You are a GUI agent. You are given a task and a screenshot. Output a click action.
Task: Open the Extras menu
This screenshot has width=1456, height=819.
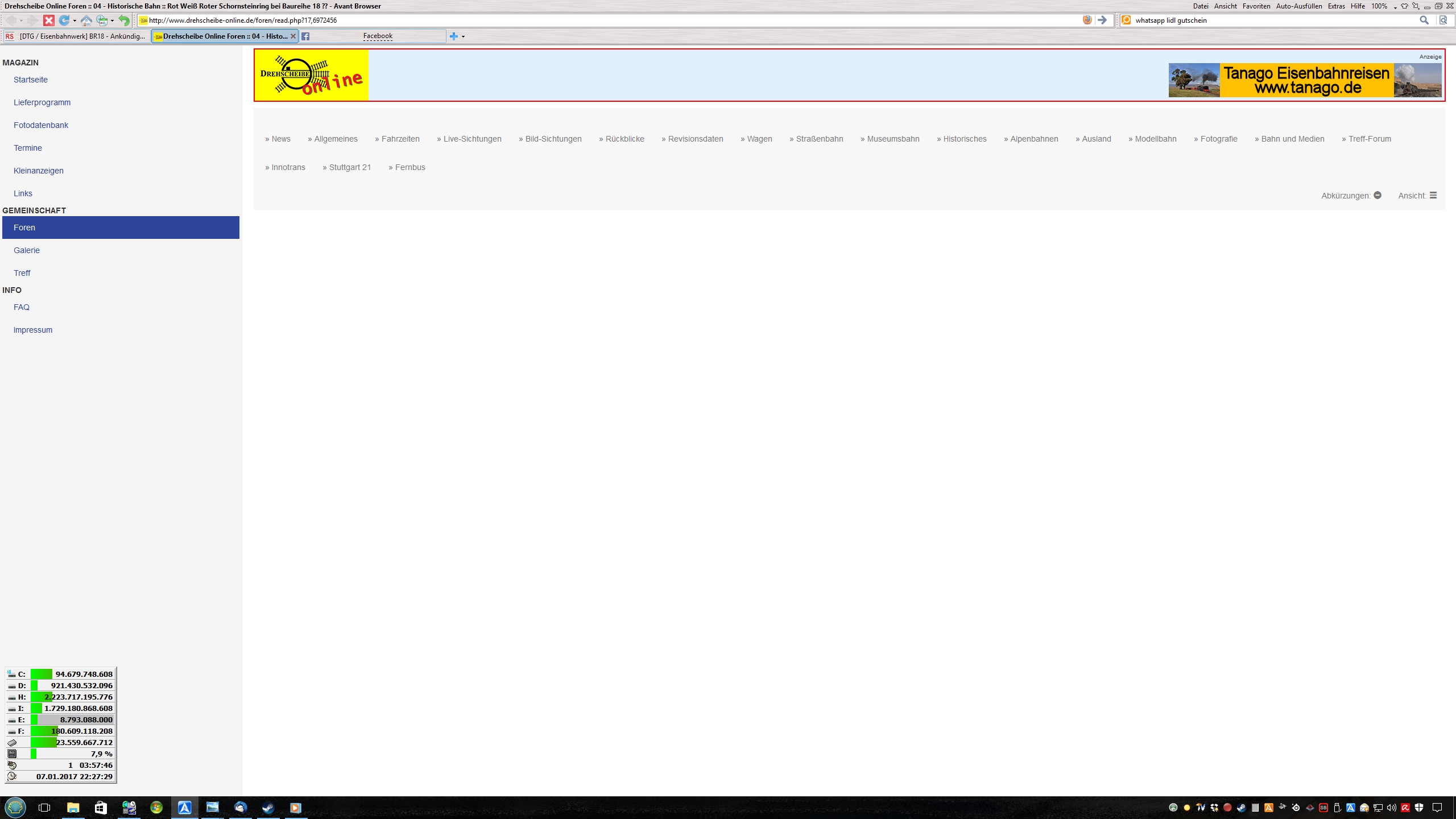(1336, 6)
